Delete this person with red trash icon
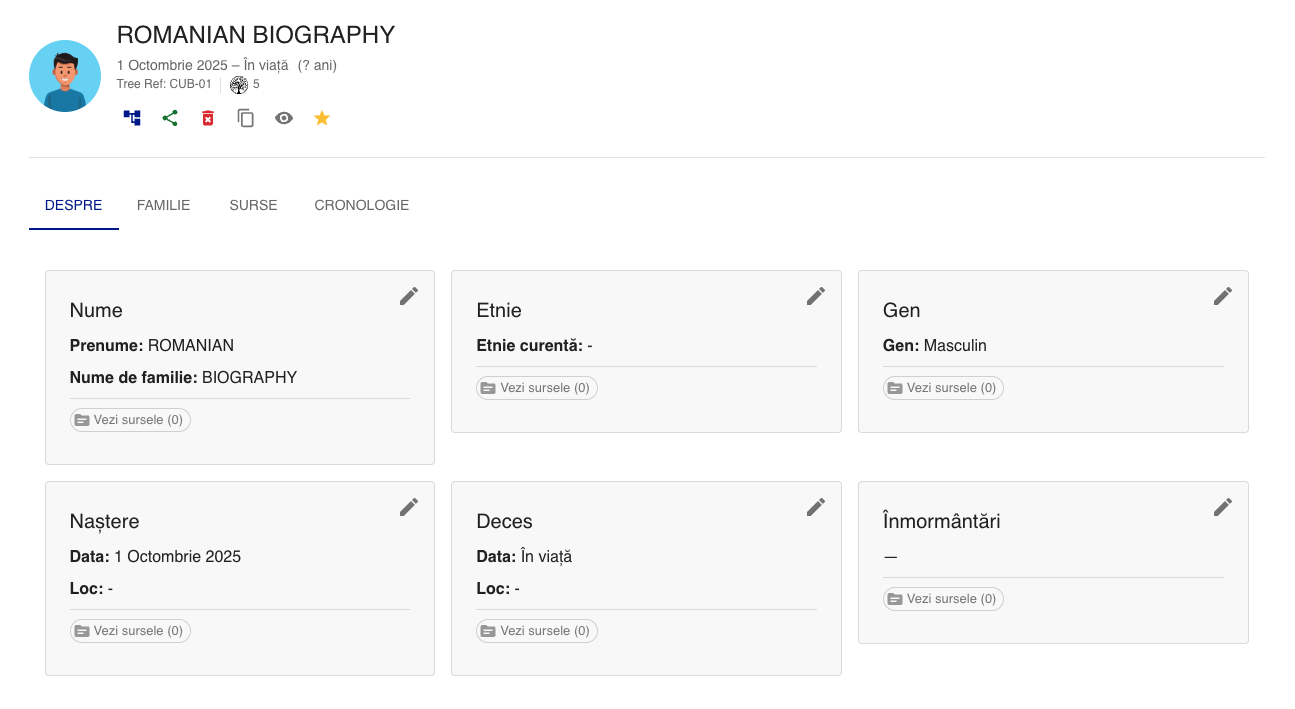Screen dimensions: 1295x709 pyautogui.click(x=208, y=118)
